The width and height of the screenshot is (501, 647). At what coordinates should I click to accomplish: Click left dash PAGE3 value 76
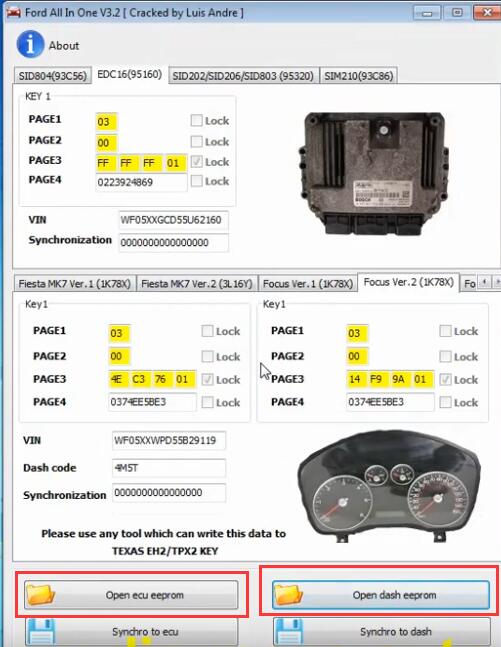[x=162, y=379]
